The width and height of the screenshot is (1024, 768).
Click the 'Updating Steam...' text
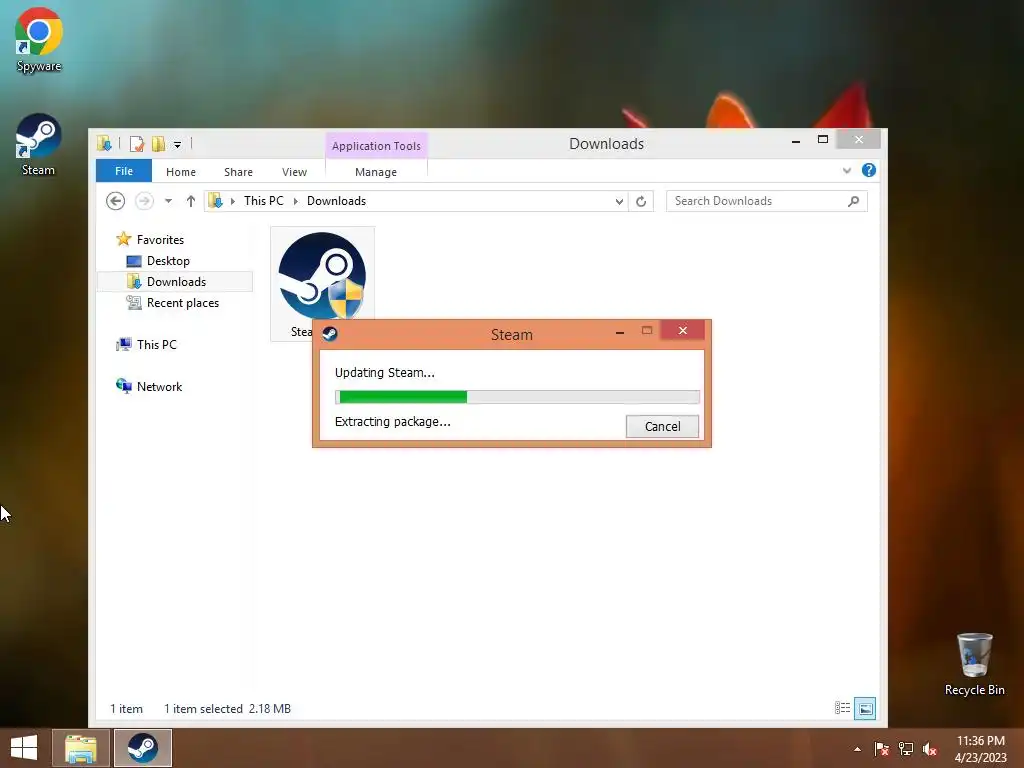pos(385,373)
